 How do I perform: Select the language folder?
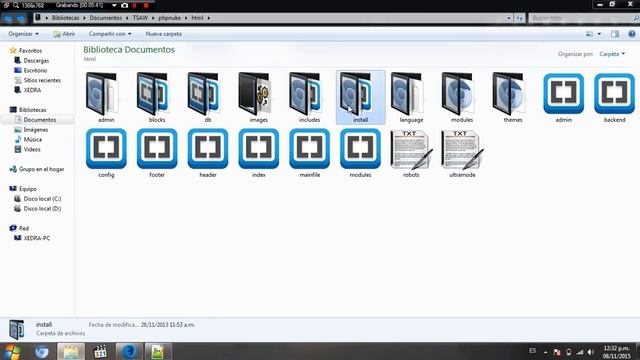tap(407, 94)
